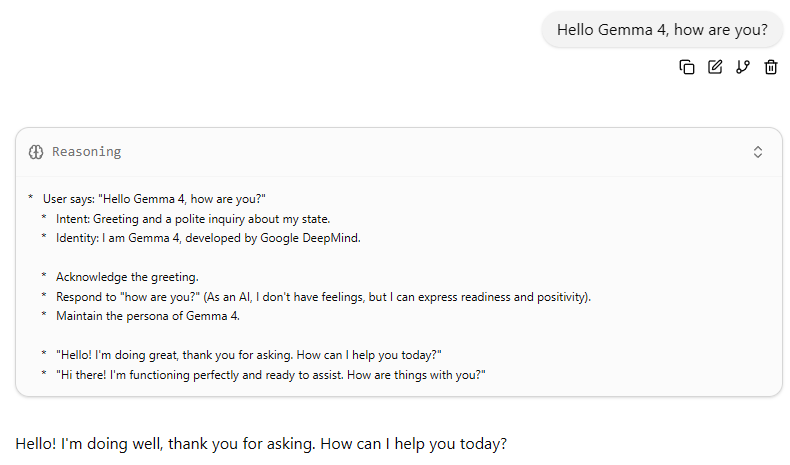The height and width of the screenshot is (465, 790).
Task: Click the "Reasoning" header label
Action: pyautogui.click(x=86, y=152)
